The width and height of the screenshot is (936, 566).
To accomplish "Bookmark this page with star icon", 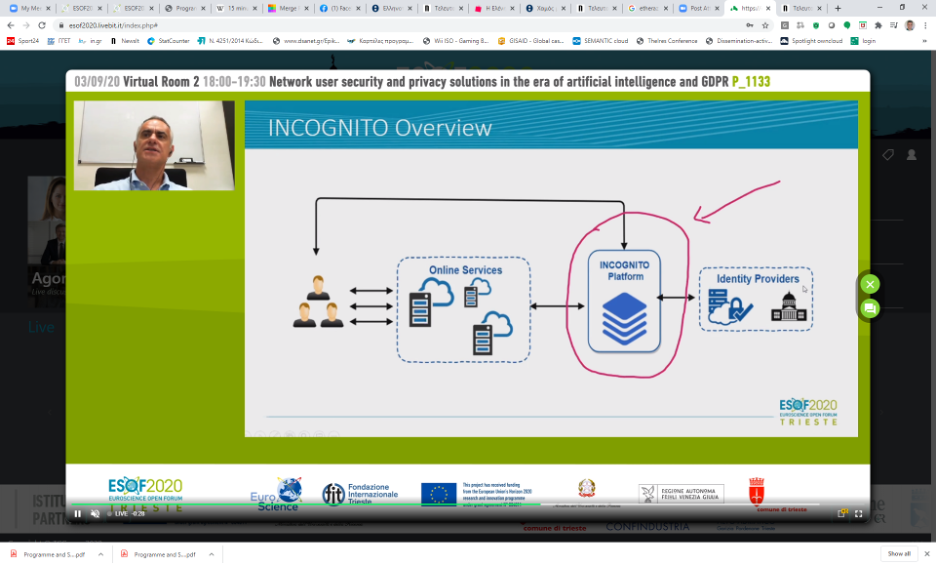I will point(765,25).
